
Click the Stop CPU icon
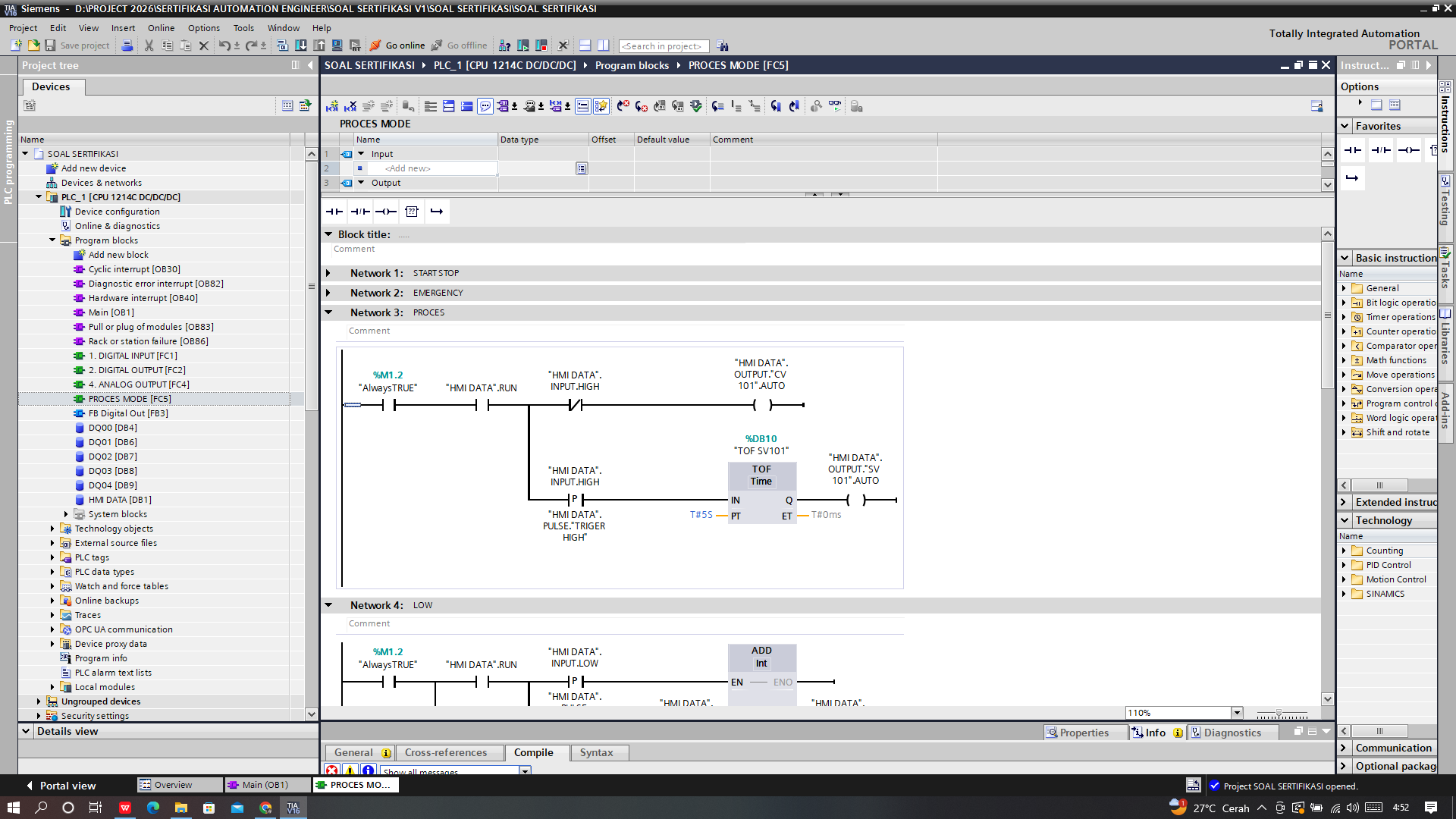coord(541,45)
